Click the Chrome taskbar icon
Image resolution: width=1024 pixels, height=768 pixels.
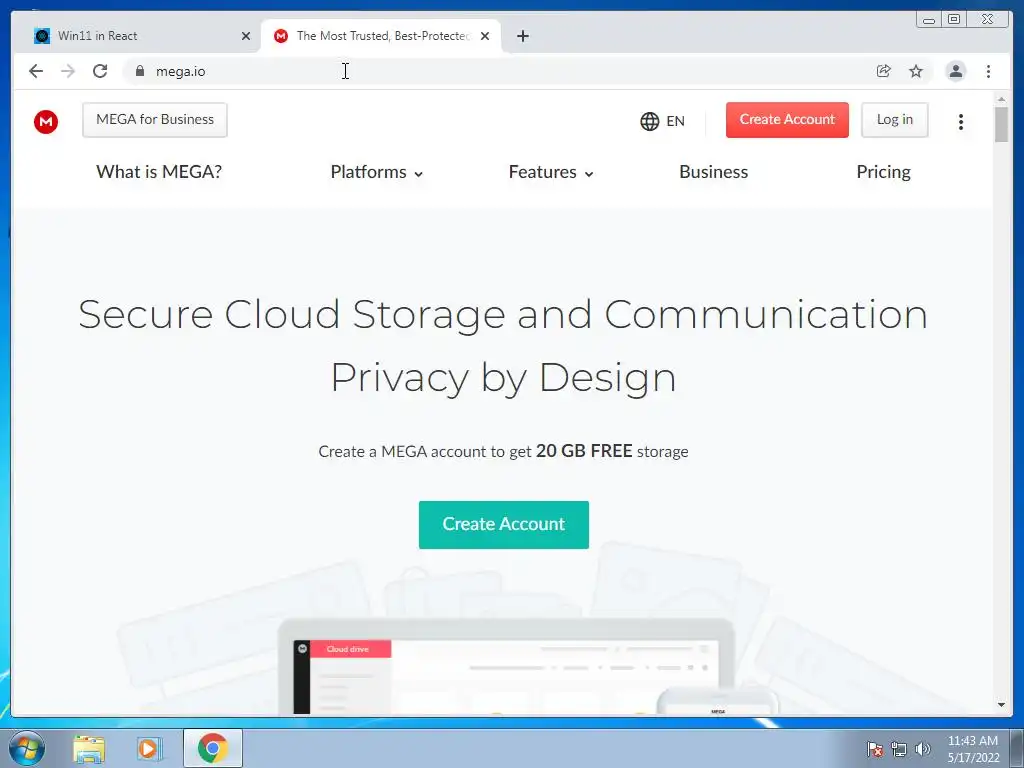point(213,748)
